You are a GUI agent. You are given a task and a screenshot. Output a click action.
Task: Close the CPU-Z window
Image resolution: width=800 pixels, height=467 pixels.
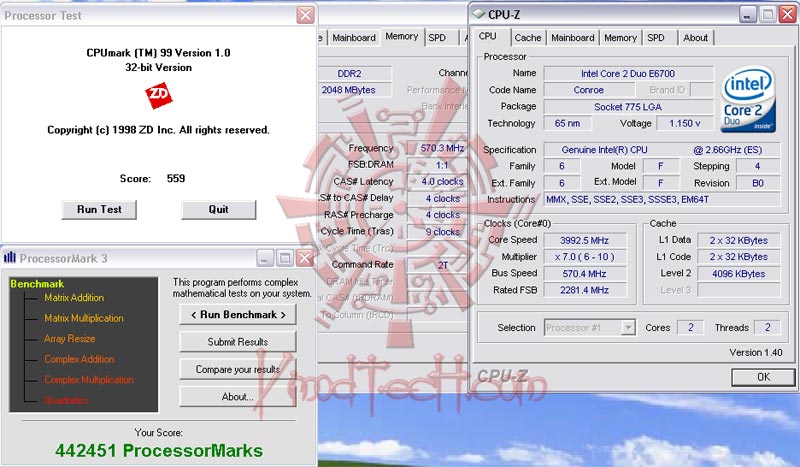[x=787, y=14]
